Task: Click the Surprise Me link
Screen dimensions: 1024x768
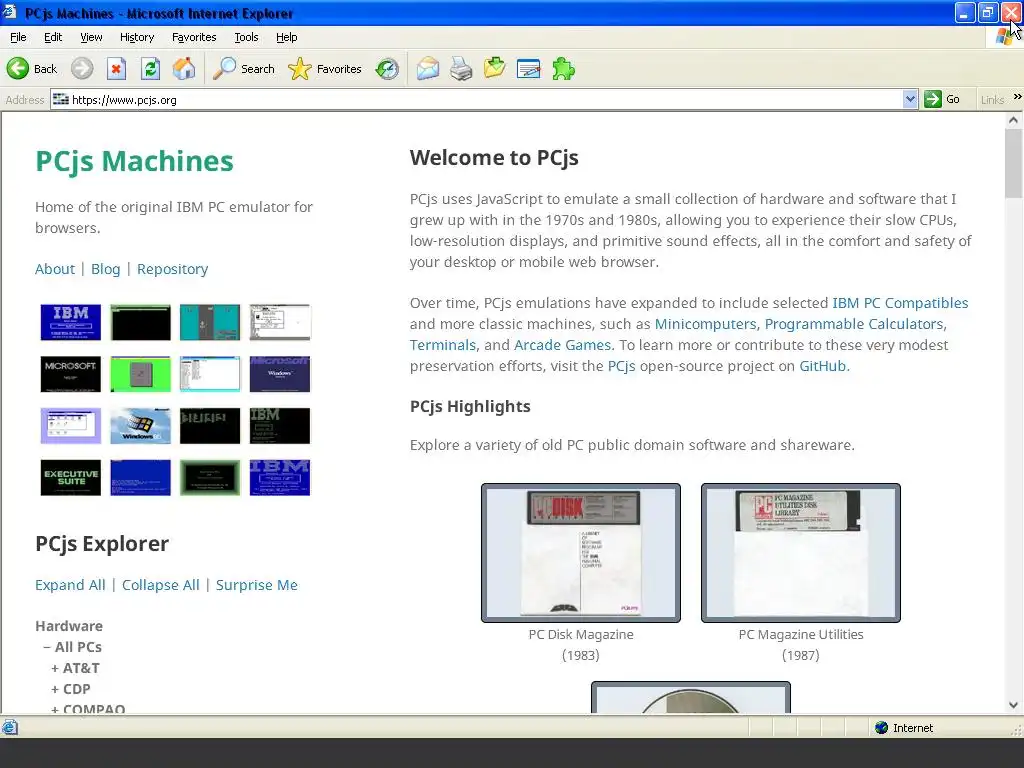Action: tap(257, 585)
